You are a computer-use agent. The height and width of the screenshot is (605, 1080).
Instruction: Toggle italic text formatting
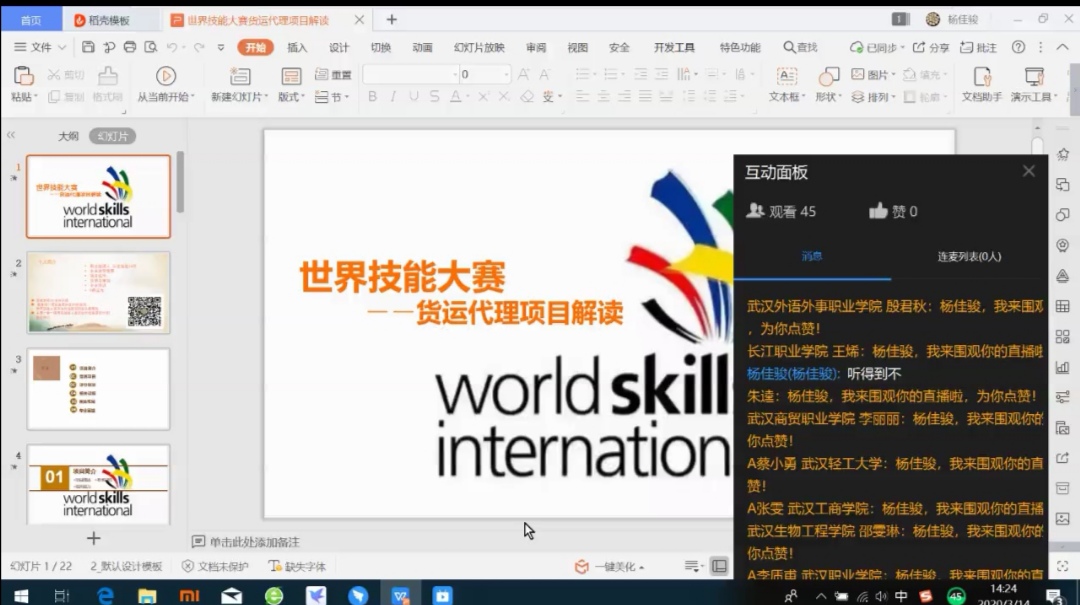point(393,97)
